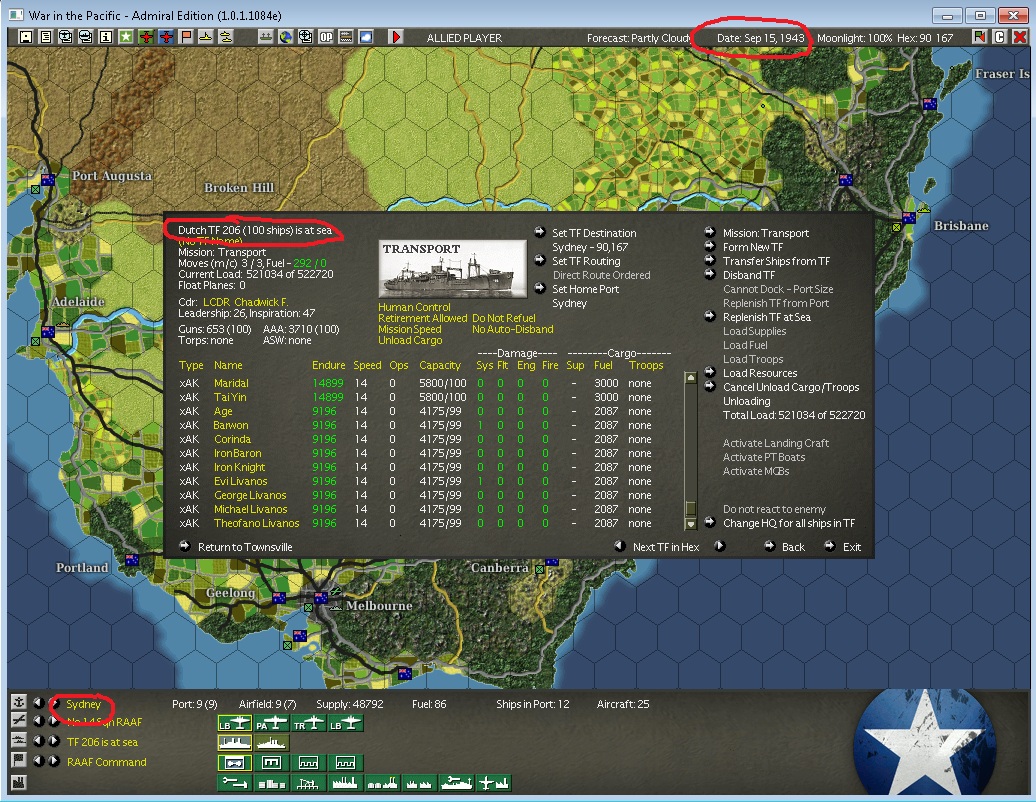Click next unit arrow beside No 14 Sqn RAAF
Viewport: 1036px width, 802px height.
tap(54, 721)
